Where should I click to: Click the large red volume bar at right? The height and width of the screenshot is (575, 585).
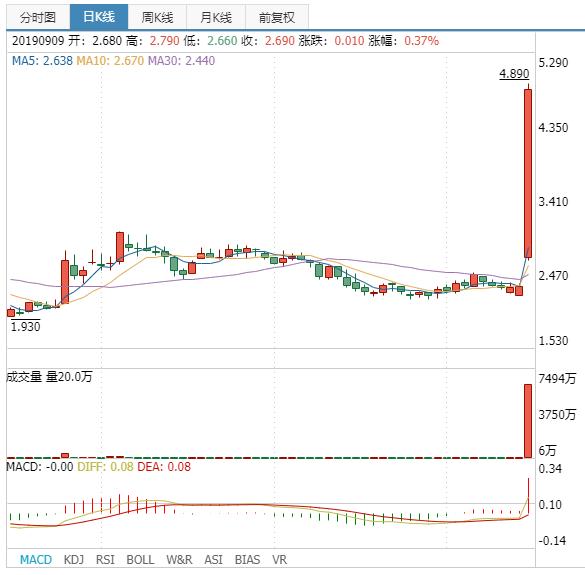[528, 421]
